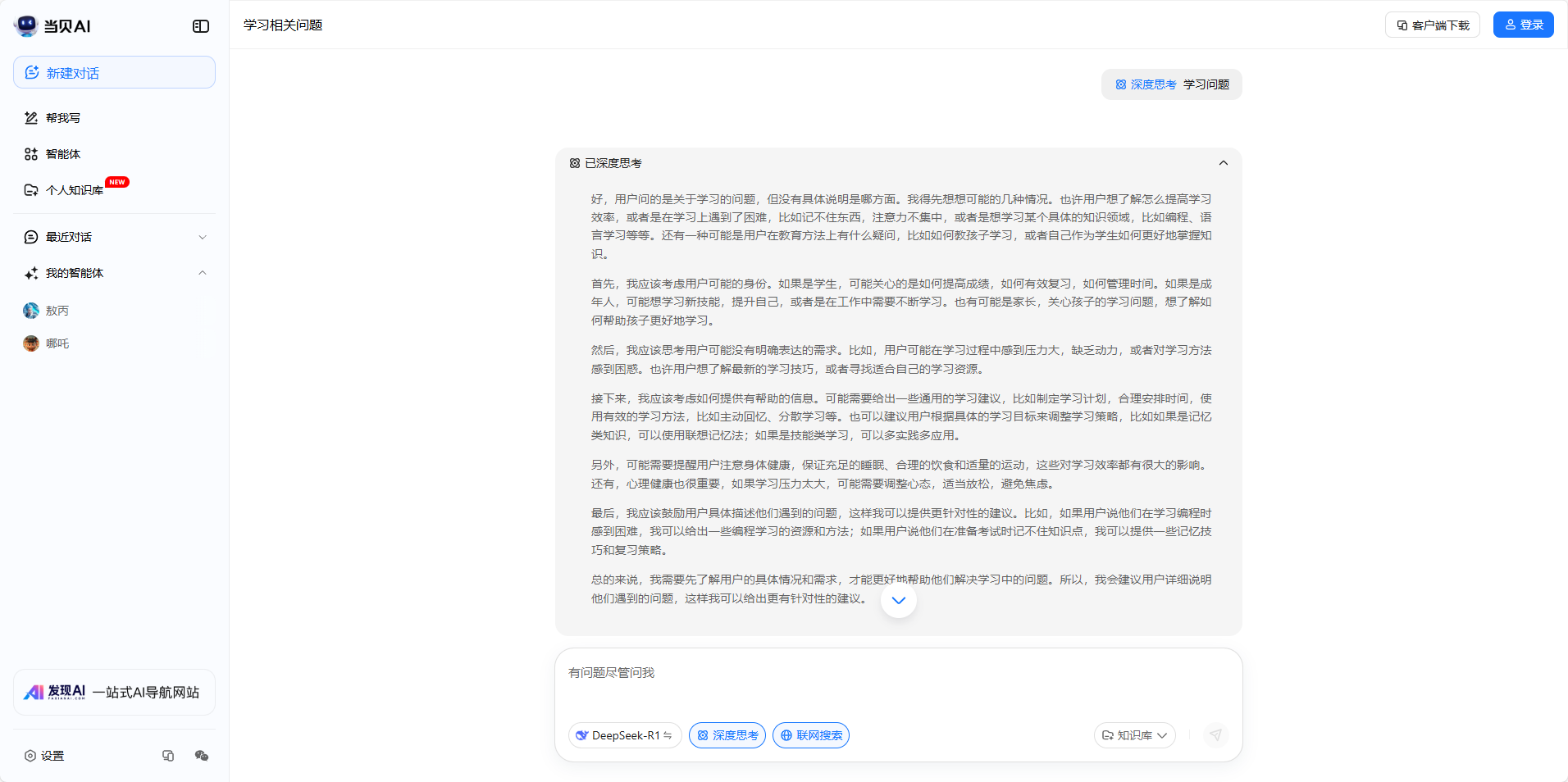
Task: Click the 登录 button
Action: point(1523,25)
